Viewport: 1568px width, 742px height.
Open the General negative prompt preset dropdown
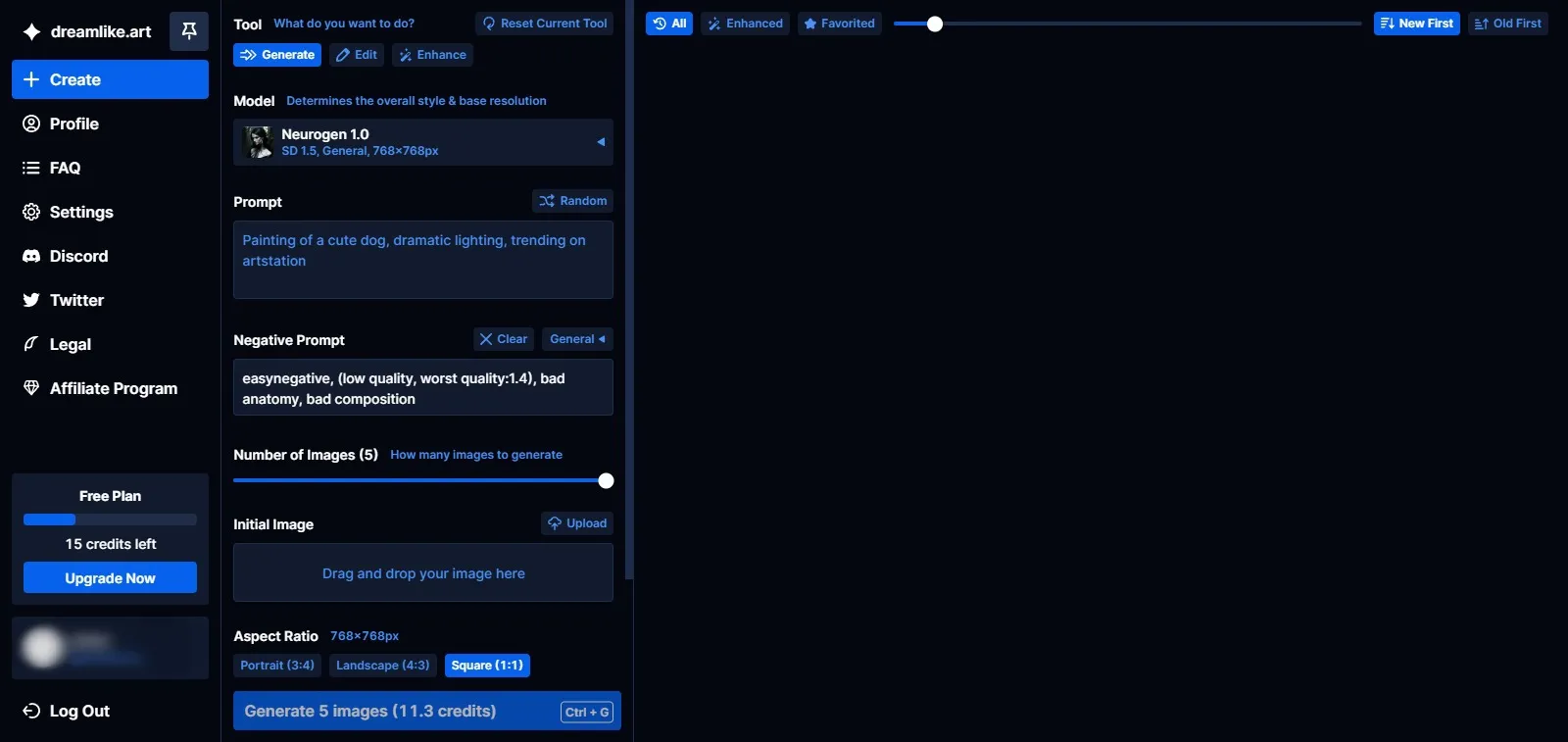pos(577,339)
